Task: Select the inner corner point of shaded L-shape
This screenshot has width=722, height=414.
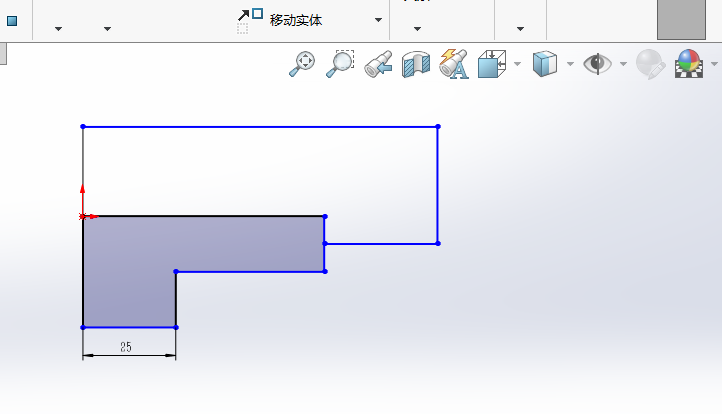Action: (x=176, y=272)
